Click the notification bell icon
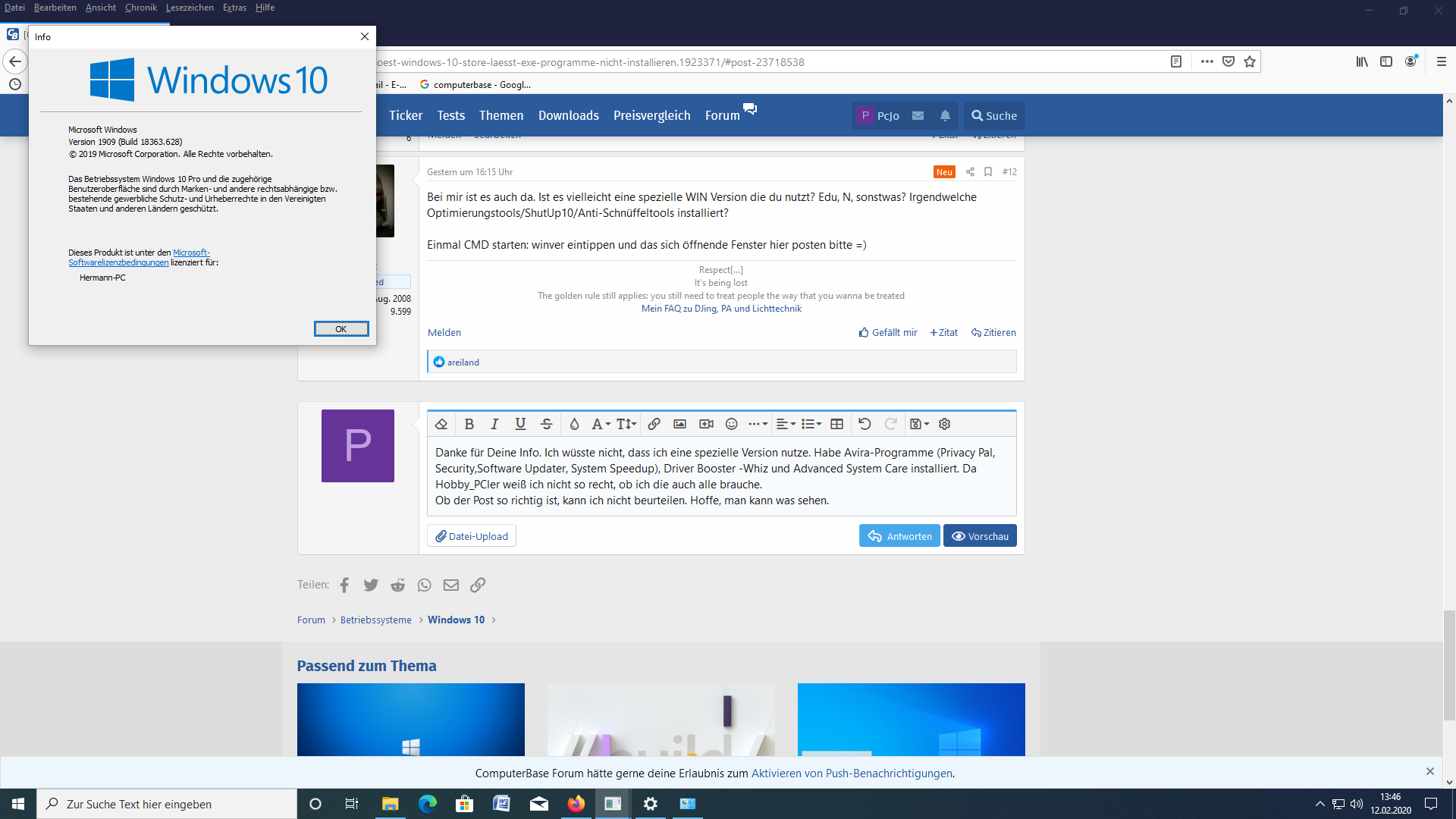1456x819 pixels. coord(945,115)
